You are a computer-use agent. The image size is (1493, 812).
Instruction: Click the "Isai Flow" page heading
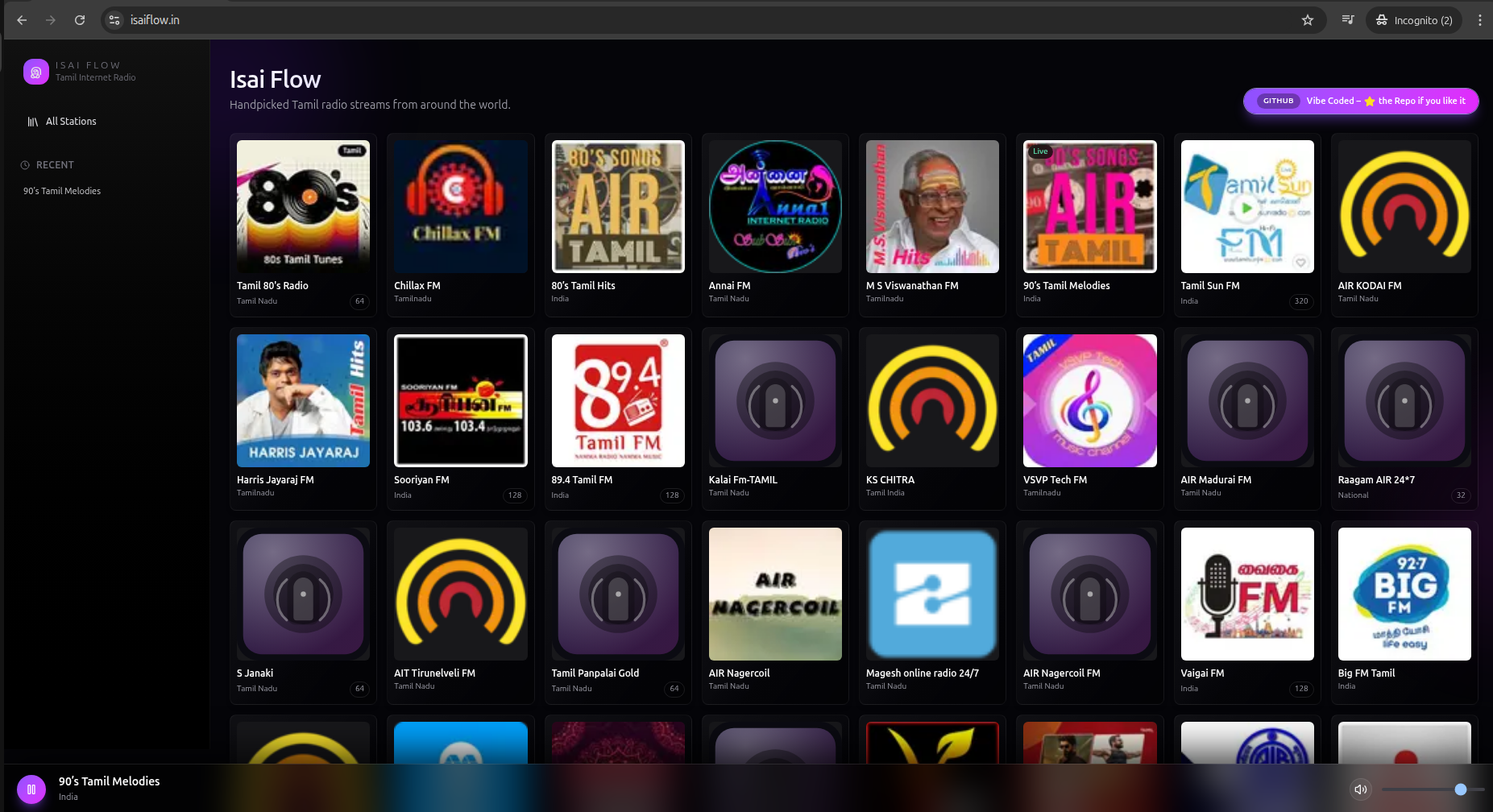click(276, 79)
